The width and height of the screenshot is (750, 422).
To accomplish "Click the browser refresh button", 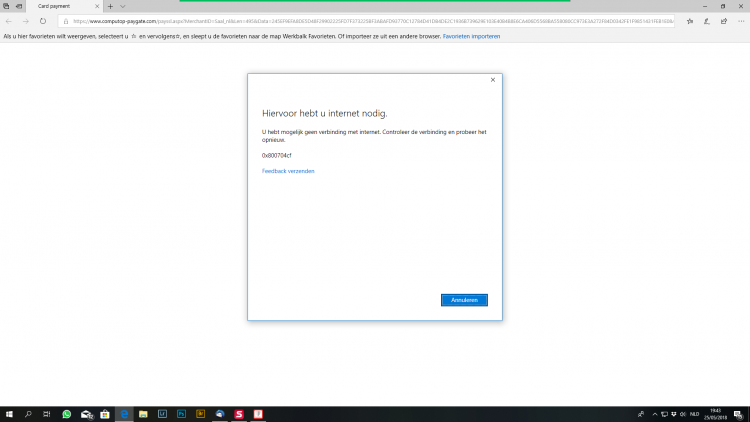I will pos(43,20).
